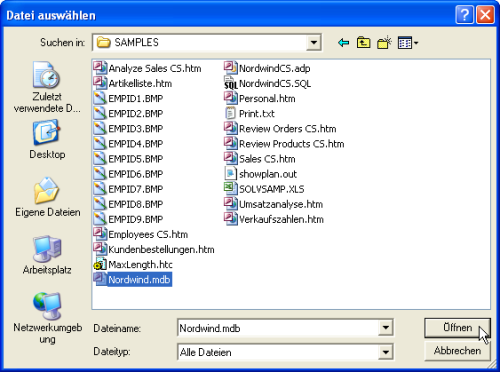Image resolution: width=500 pixels, height=372 pixels.
Task: Select the EMPID5.BMP file icon
Action: point(100,159)
